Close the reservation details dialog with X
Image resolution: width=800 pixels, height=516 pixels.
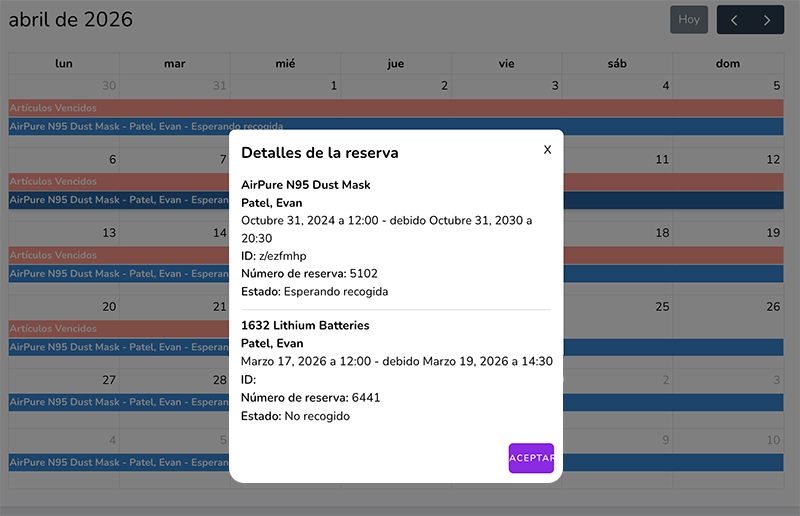point(547,150)
